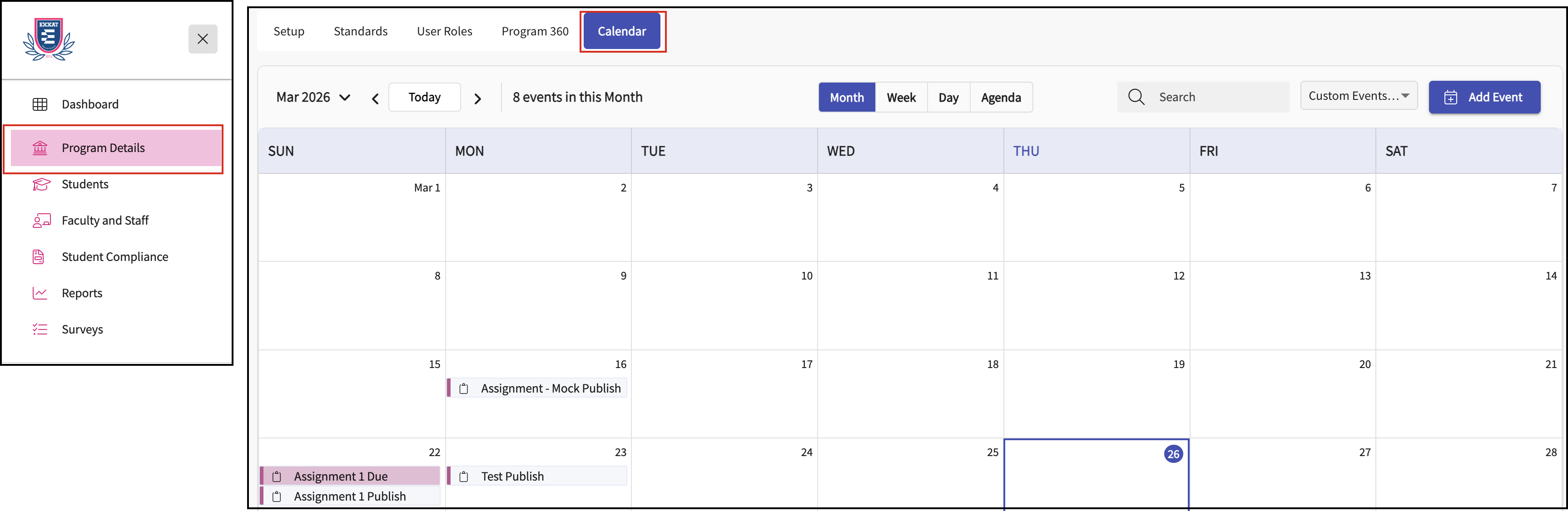Open the Custom Events filter dropdown
Screen dimensions: 1568x511
(x=1359, y=96)
